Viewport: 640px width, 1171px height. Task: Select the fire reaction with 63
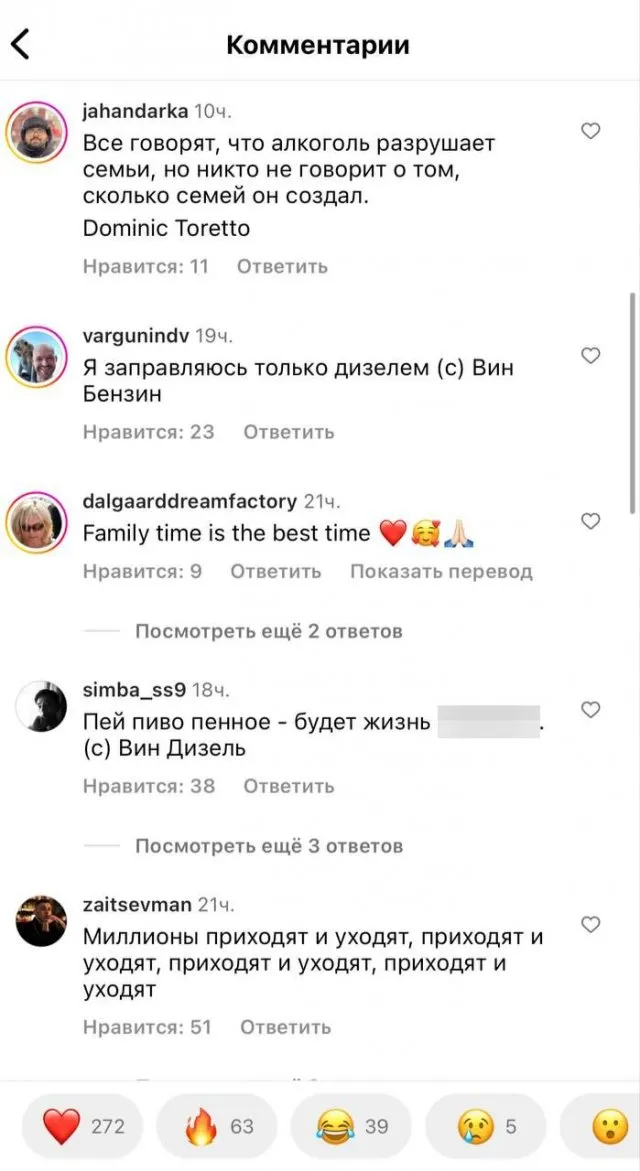(x=217, y=1126)
